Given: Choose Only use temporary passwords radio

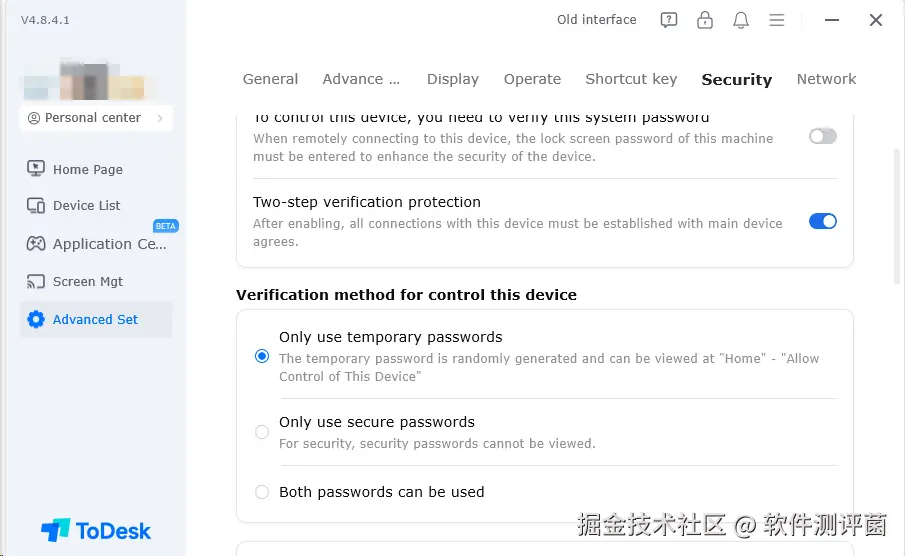Looking at the screenshot, I should (x=262, y=356).
